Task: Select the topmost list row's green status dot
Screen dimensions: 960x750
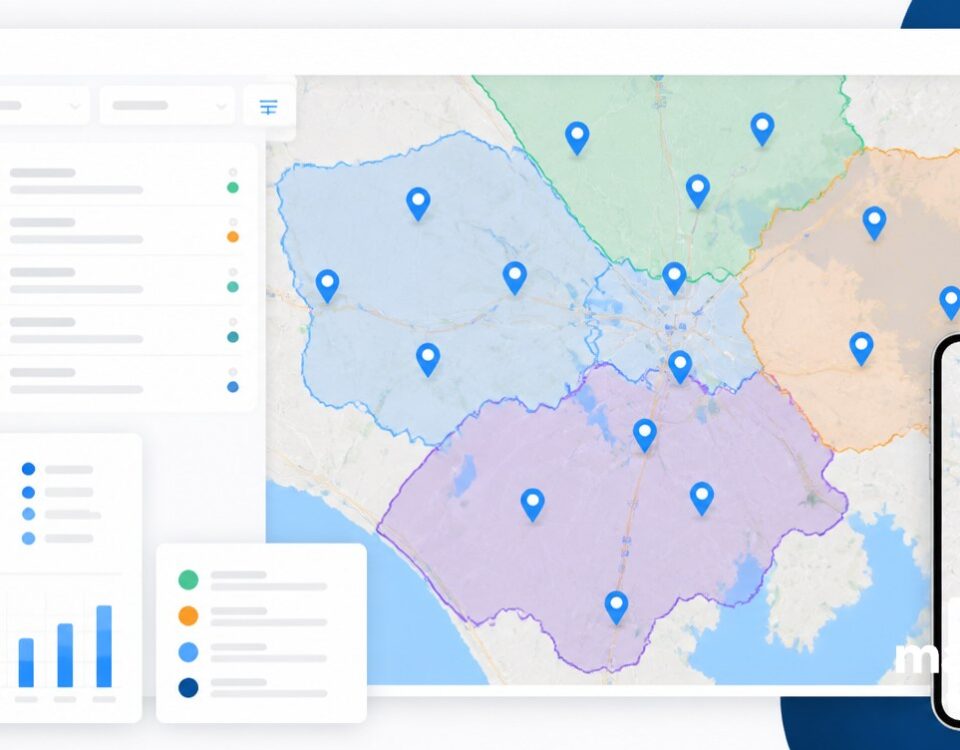Action: (233, 187)
